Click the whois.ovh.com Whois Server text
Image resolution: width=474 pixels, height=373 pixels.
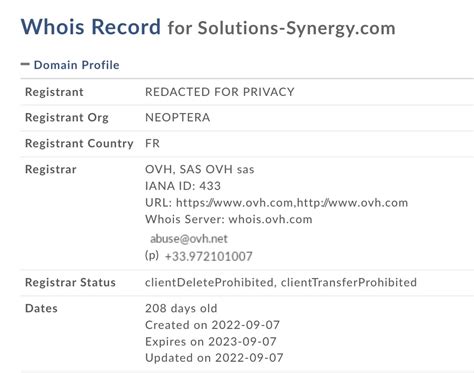270,219
